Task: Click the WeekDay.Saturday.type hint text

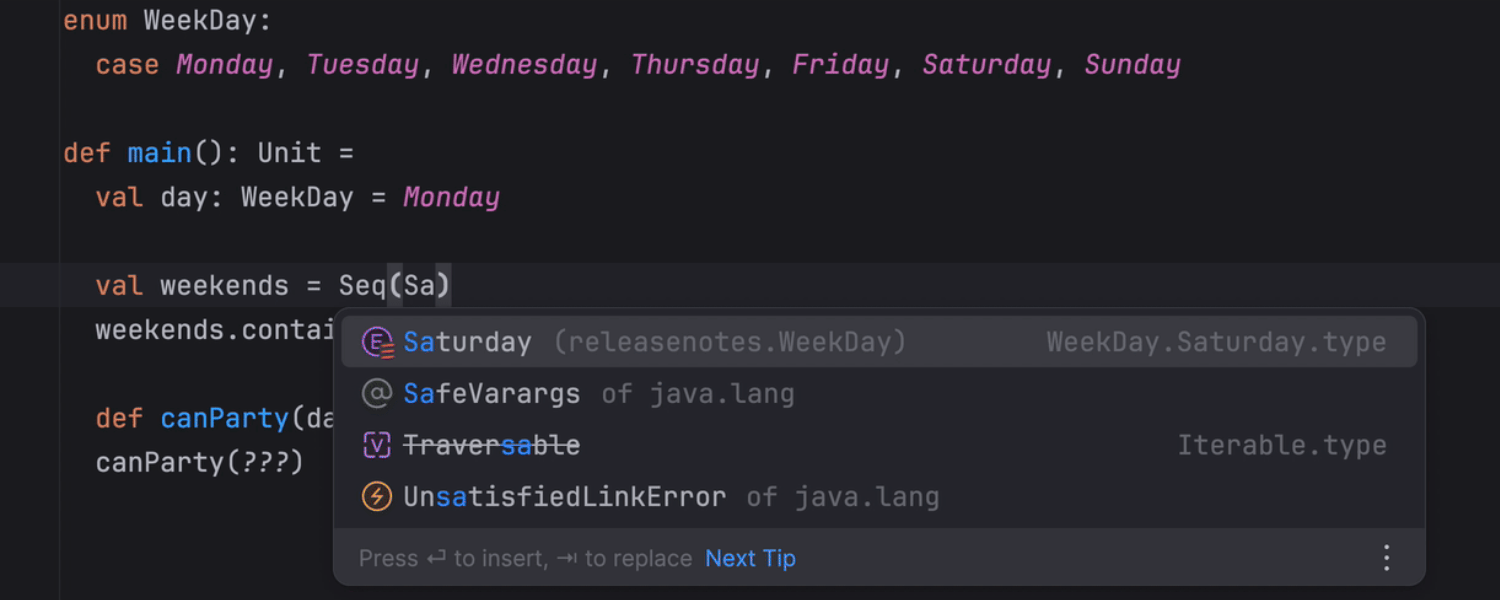Action: click(x=1216, y=342)
